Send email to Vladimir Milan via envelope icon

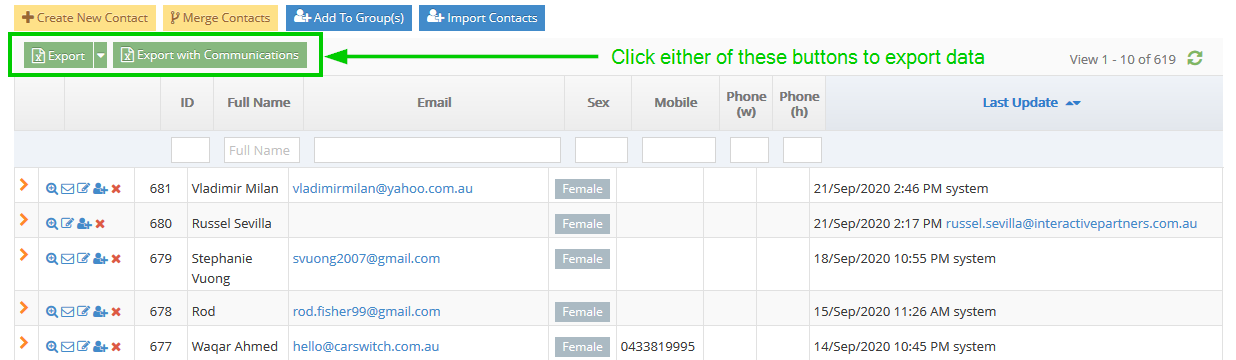[68, 189]
